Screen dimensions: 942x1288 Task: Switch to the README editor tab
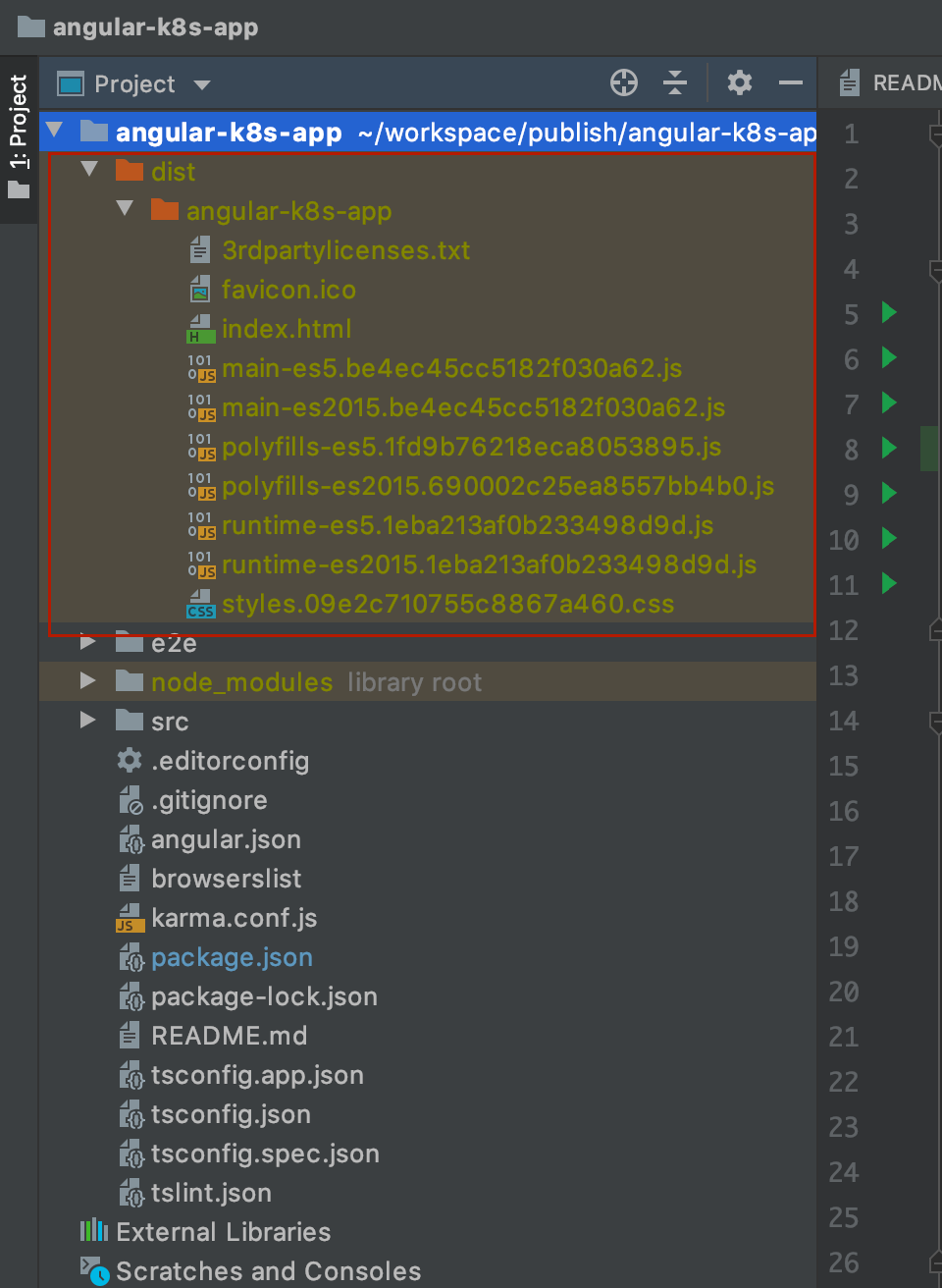coord(889,82)
